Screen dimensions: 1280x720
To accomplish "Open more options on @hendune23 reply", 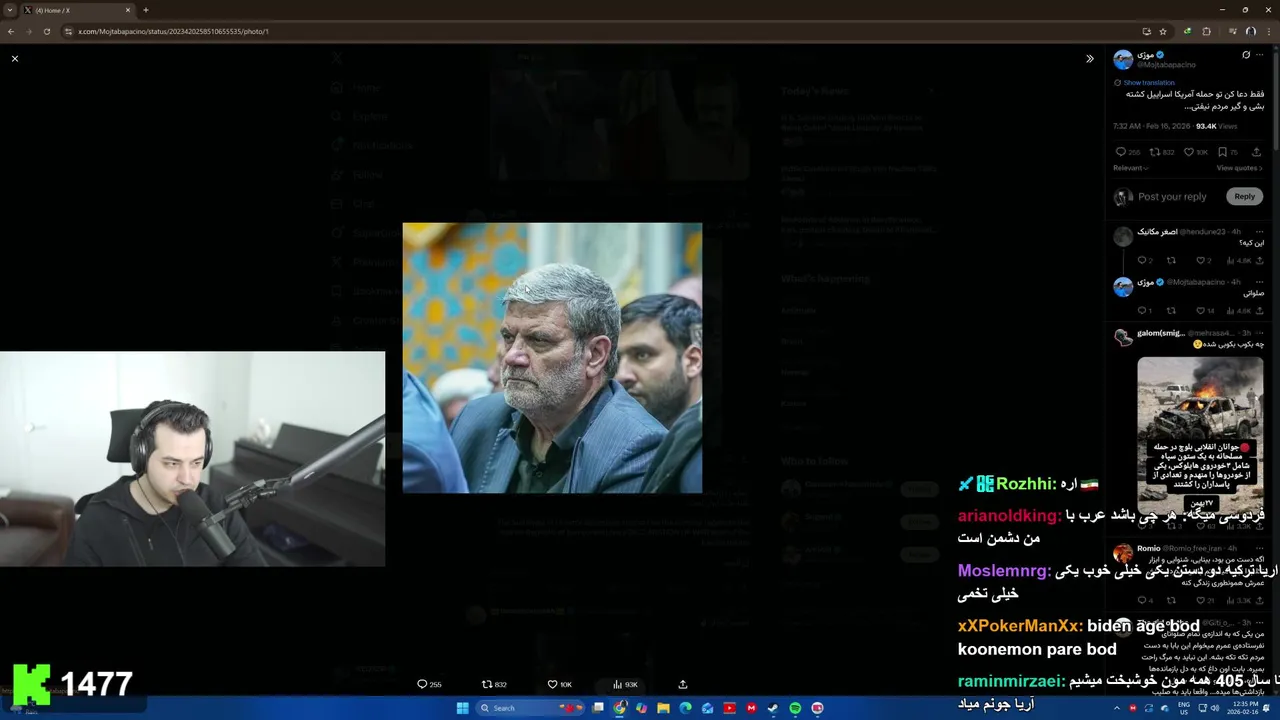I will pyautogui.click(x=1258, y=231).
